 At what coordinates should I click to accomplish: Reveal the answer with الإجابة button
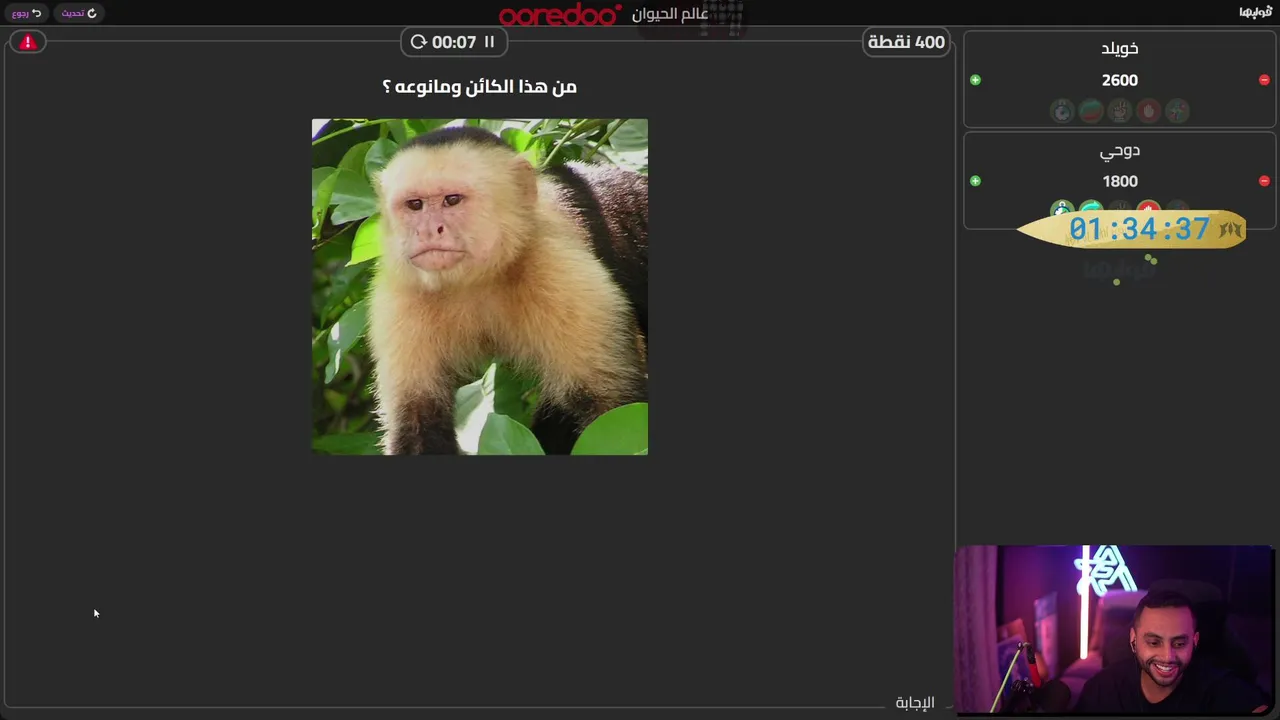914,703
